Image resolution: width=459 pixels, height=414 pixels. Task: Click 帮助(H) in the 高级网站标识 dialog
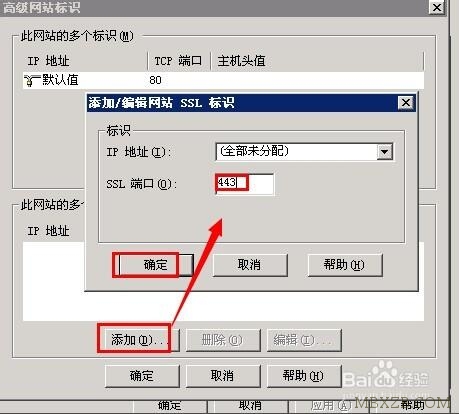coord(304,376)
